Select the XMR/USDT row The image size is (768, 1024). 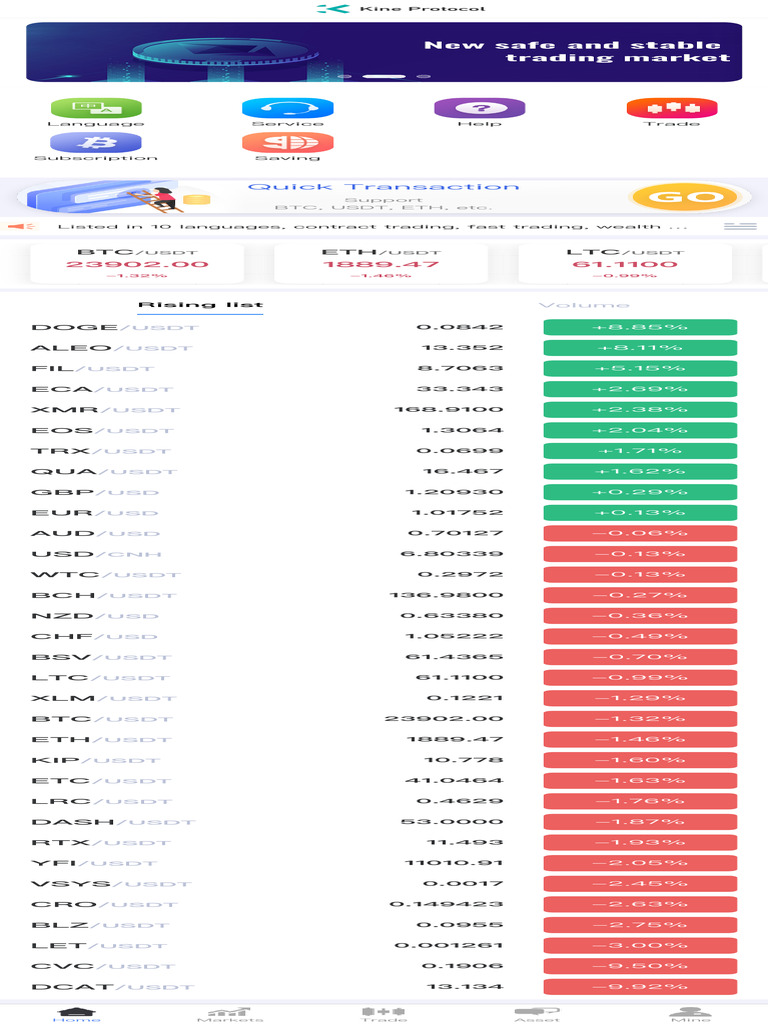point(384,409)
